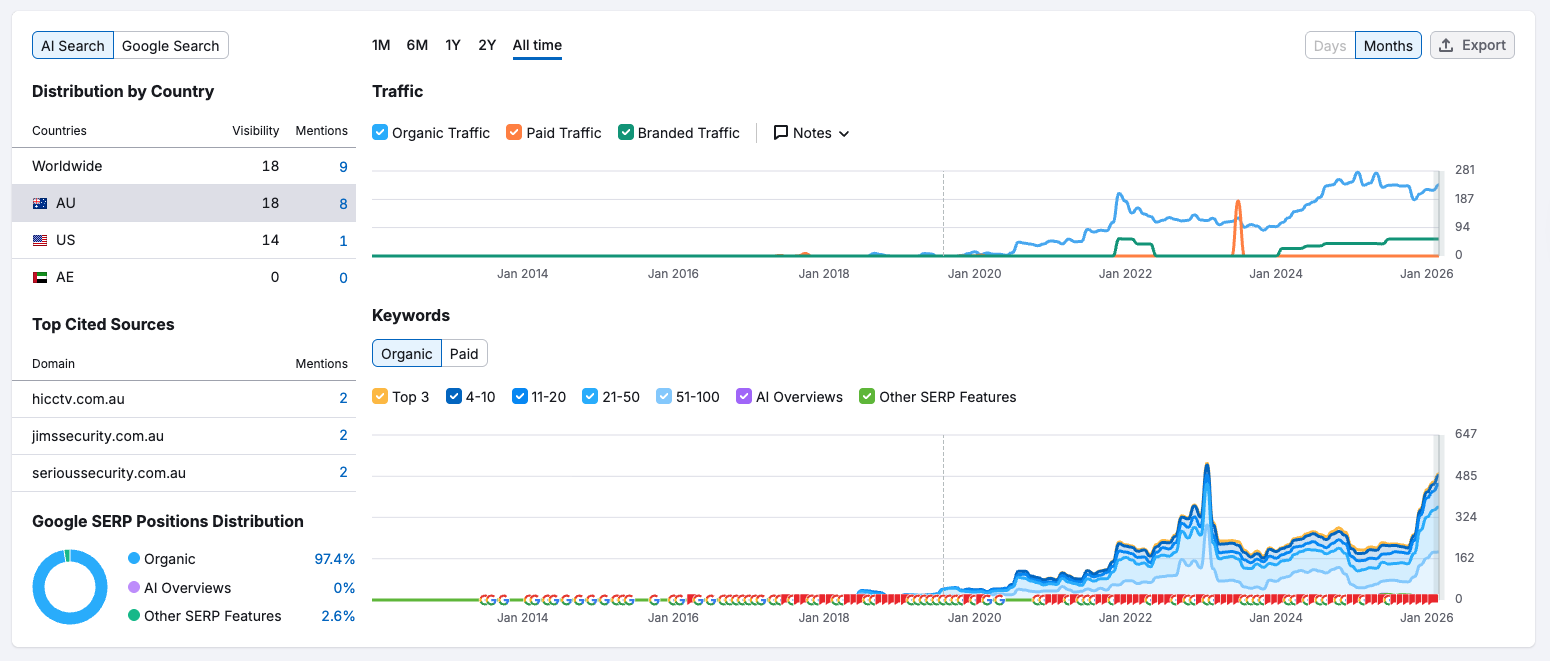Select the Days granularity button
This screenshot has width=1550, height=661.
(x=1329, y=46)
